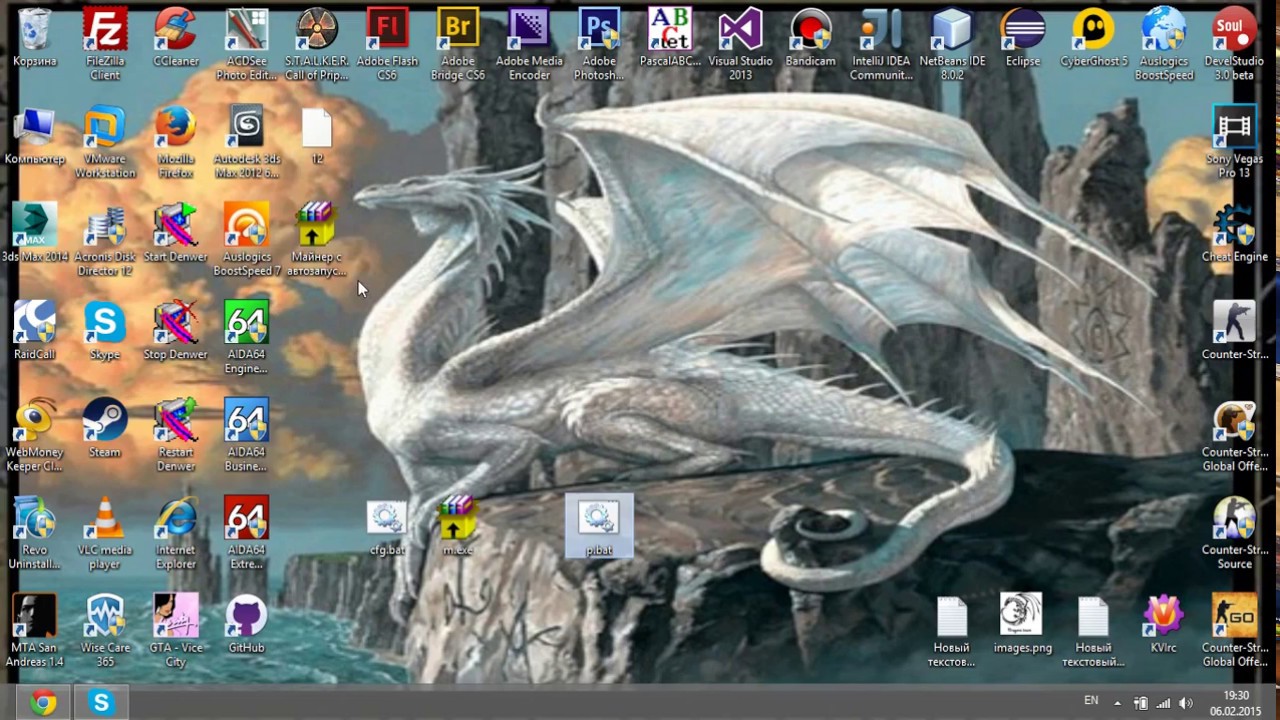Expand hidden system tray icons
The image size is (1280, 720).
1117,703
